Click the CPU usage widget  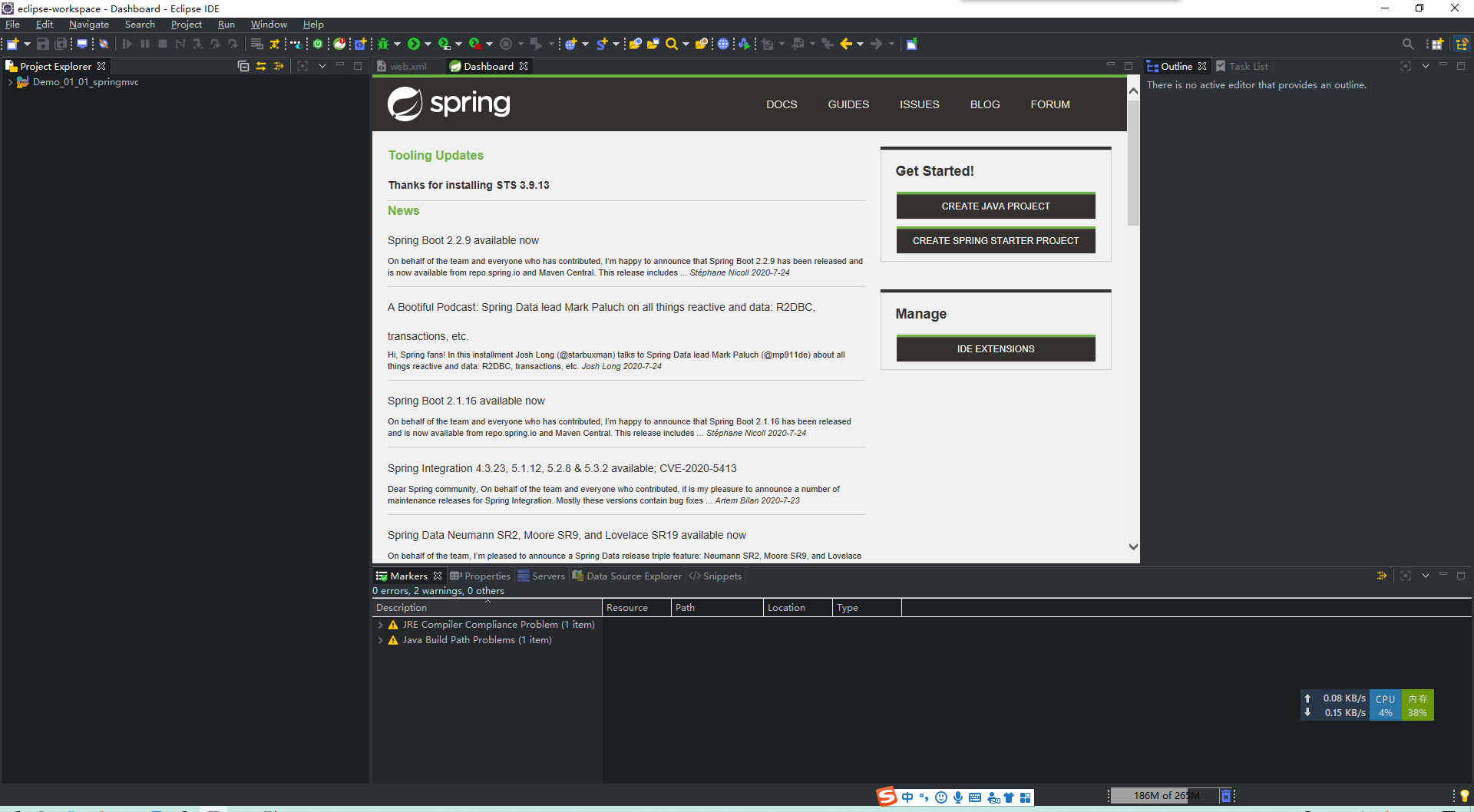(1385, 705)
